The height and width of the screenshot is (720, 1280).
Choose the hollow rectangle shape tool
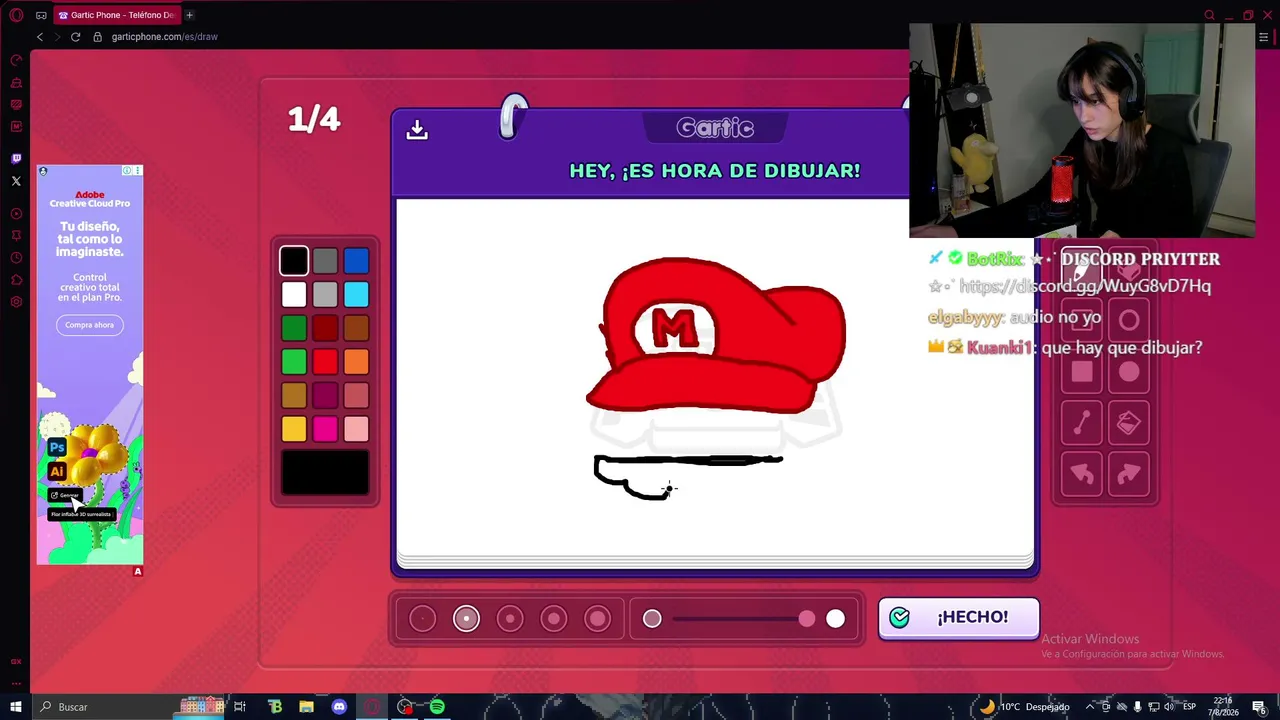click(1082, 320)
